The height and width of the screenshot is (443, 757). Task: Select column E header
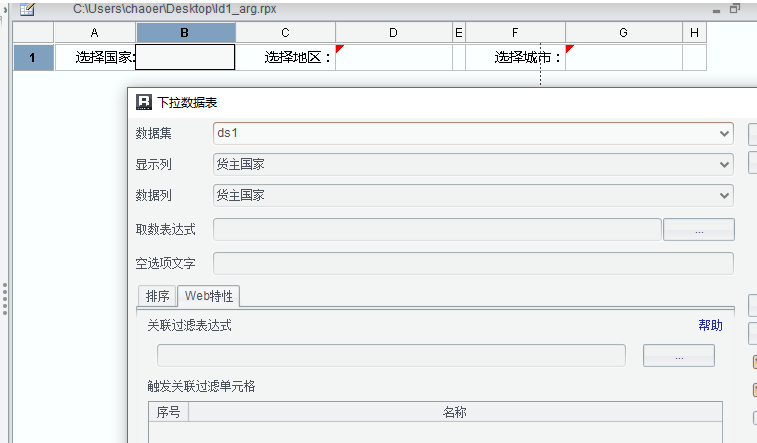coord(459,33)
